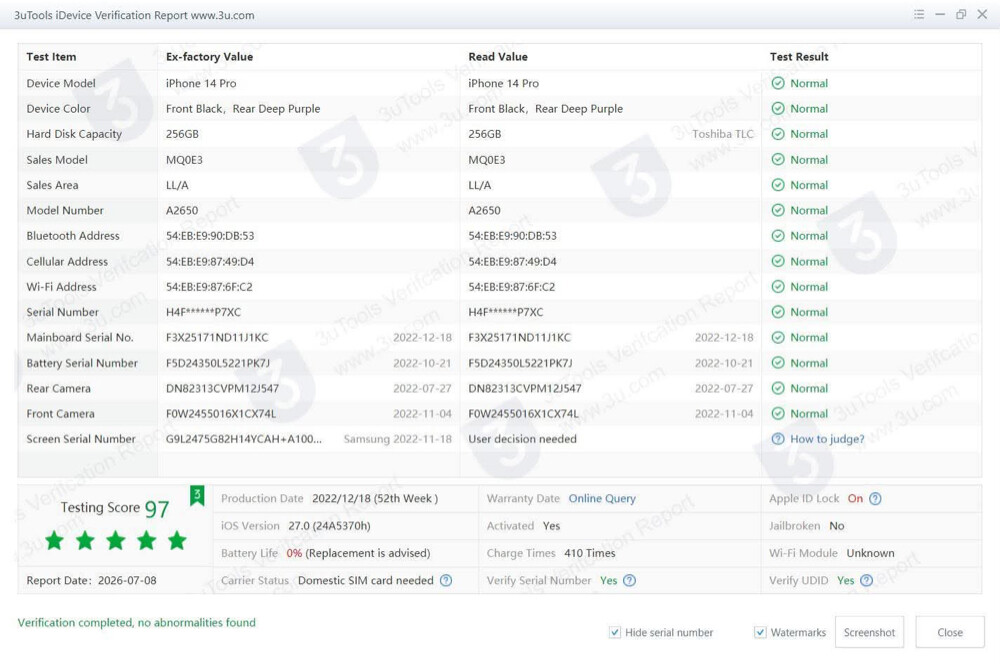Click the Close button
1000x664 pixels.
[950, 632]
